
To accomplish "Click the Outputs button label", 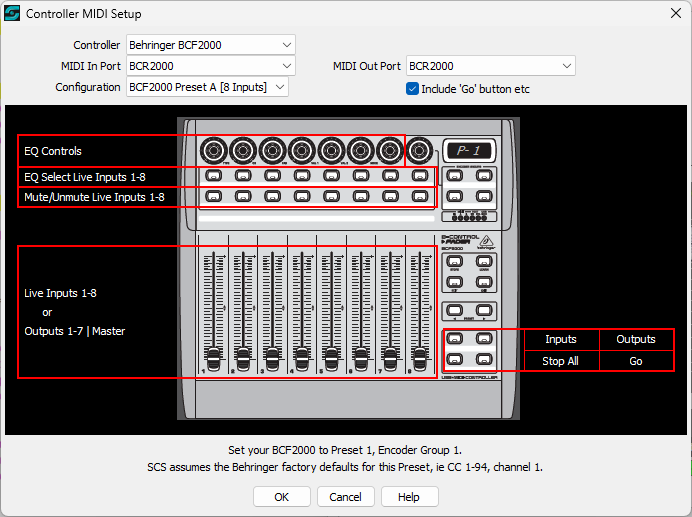I will (636, 339).
